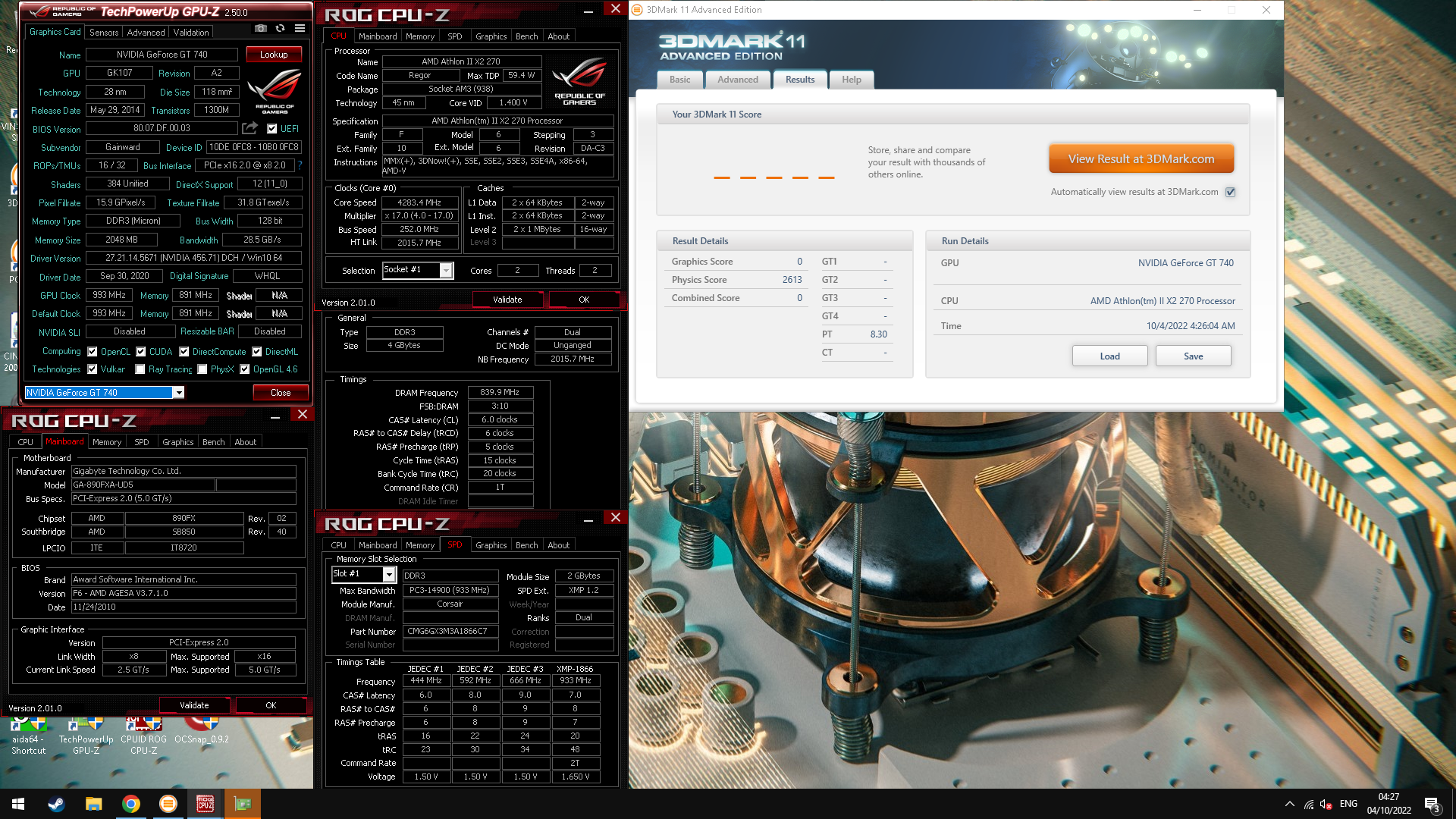
Task: Click the Load button in Run Details
Action: [x=1109, y=356]
